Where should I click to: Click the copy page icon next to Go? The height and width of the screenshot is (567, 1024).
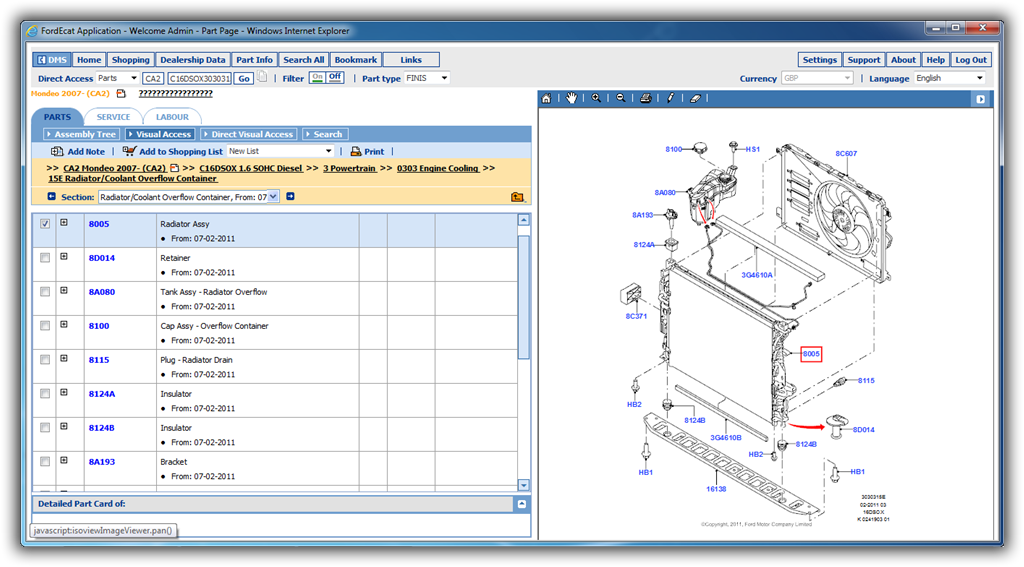(262, 77)
